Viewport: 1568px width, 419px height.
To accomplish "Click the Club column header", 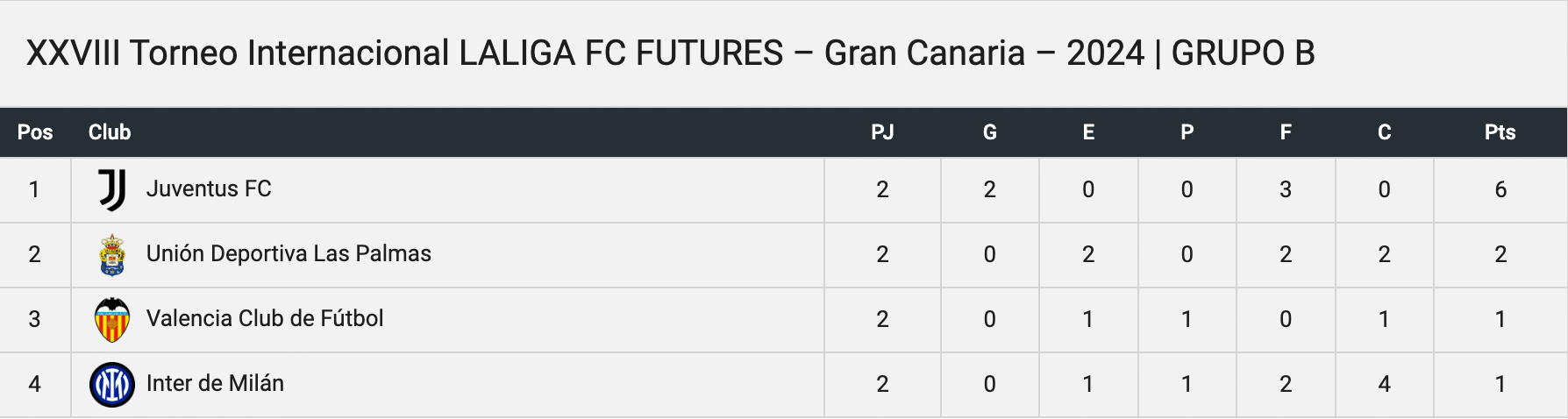I will tap(110, 132).
